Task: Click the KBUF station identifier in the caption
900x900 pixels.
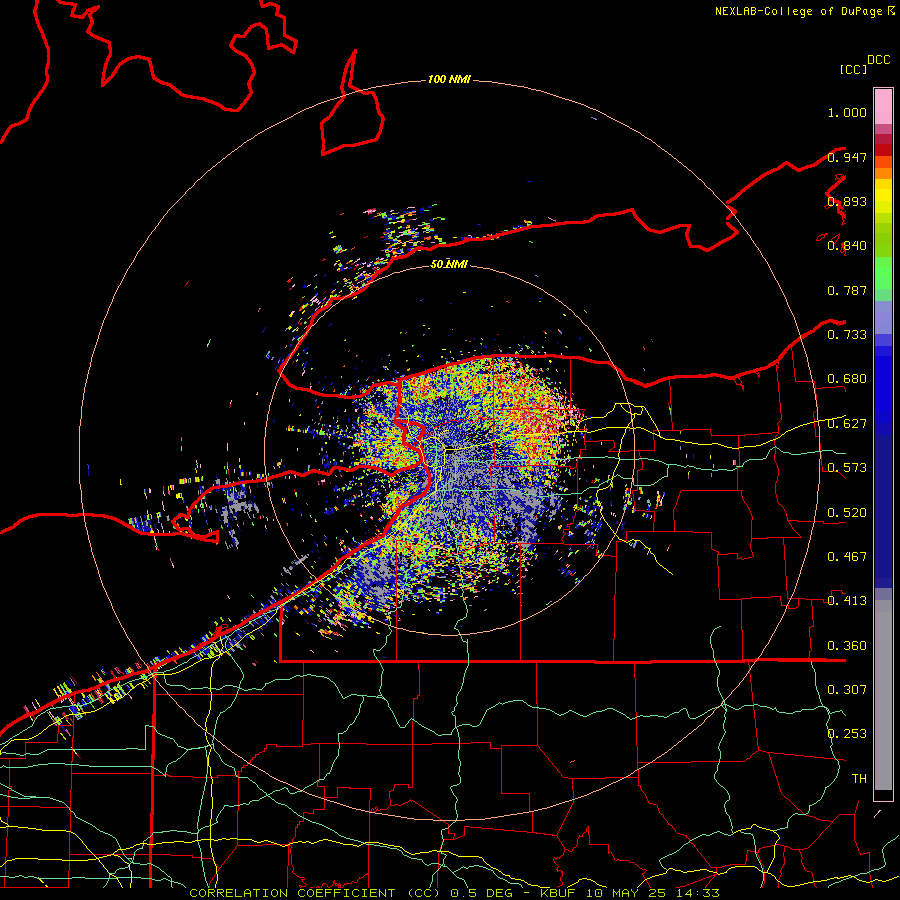Action: pyautogui.click(x=560, y=893)
